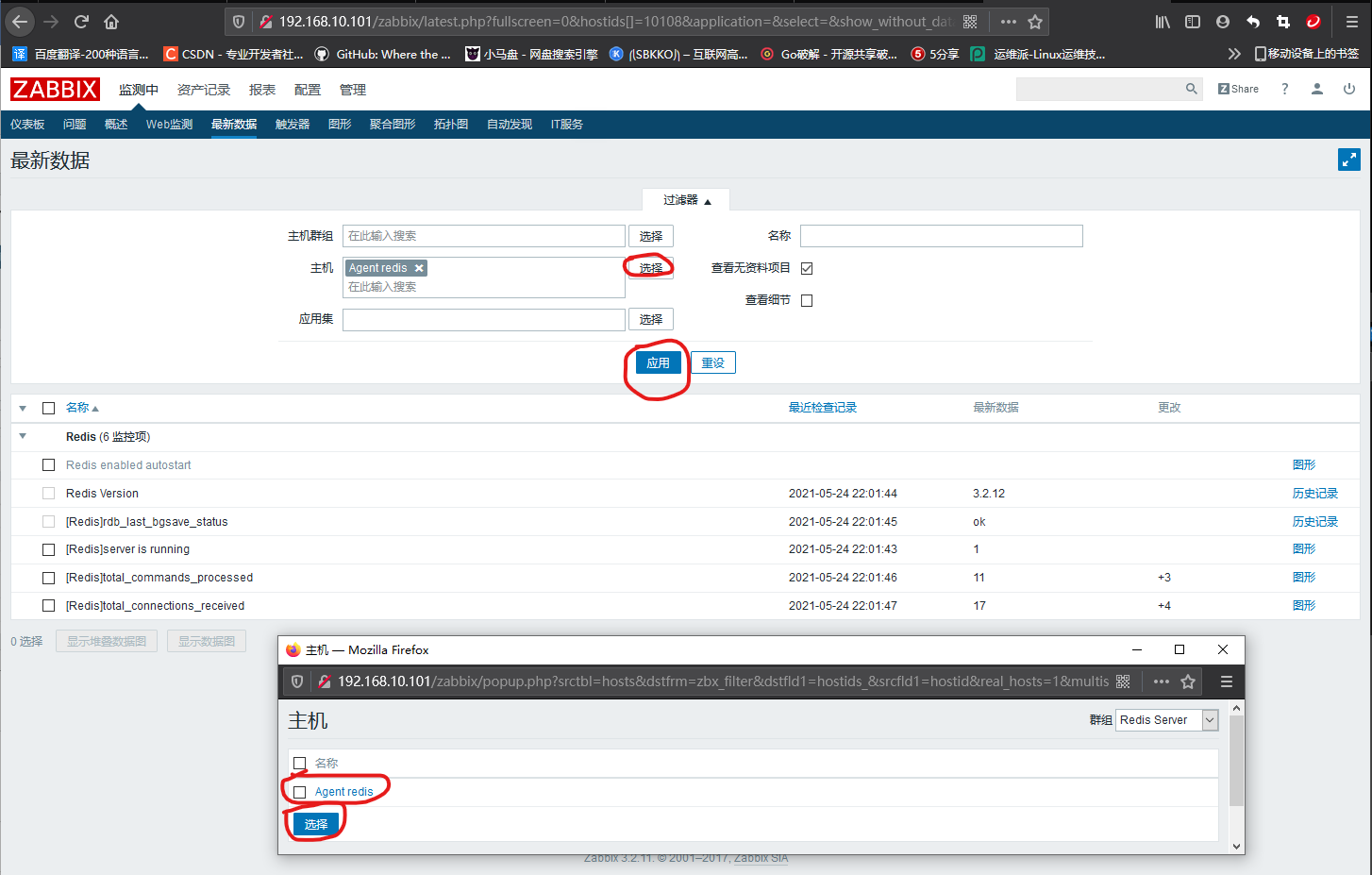Image resolution: width=1372 pixels, height=875 pixels.
Task: Open the Monitoring top menu
Action: [x=139, y=90]
